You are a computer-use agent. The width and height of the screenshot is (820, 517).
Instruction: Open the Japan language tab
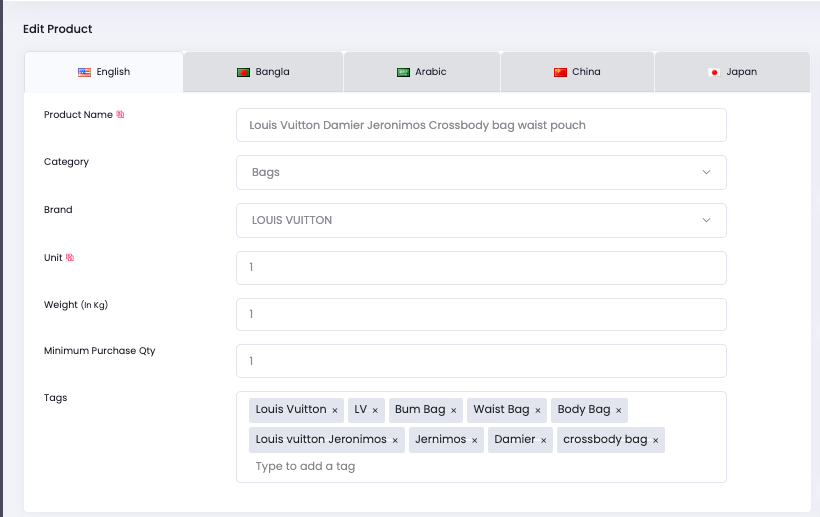click(732, 72)
